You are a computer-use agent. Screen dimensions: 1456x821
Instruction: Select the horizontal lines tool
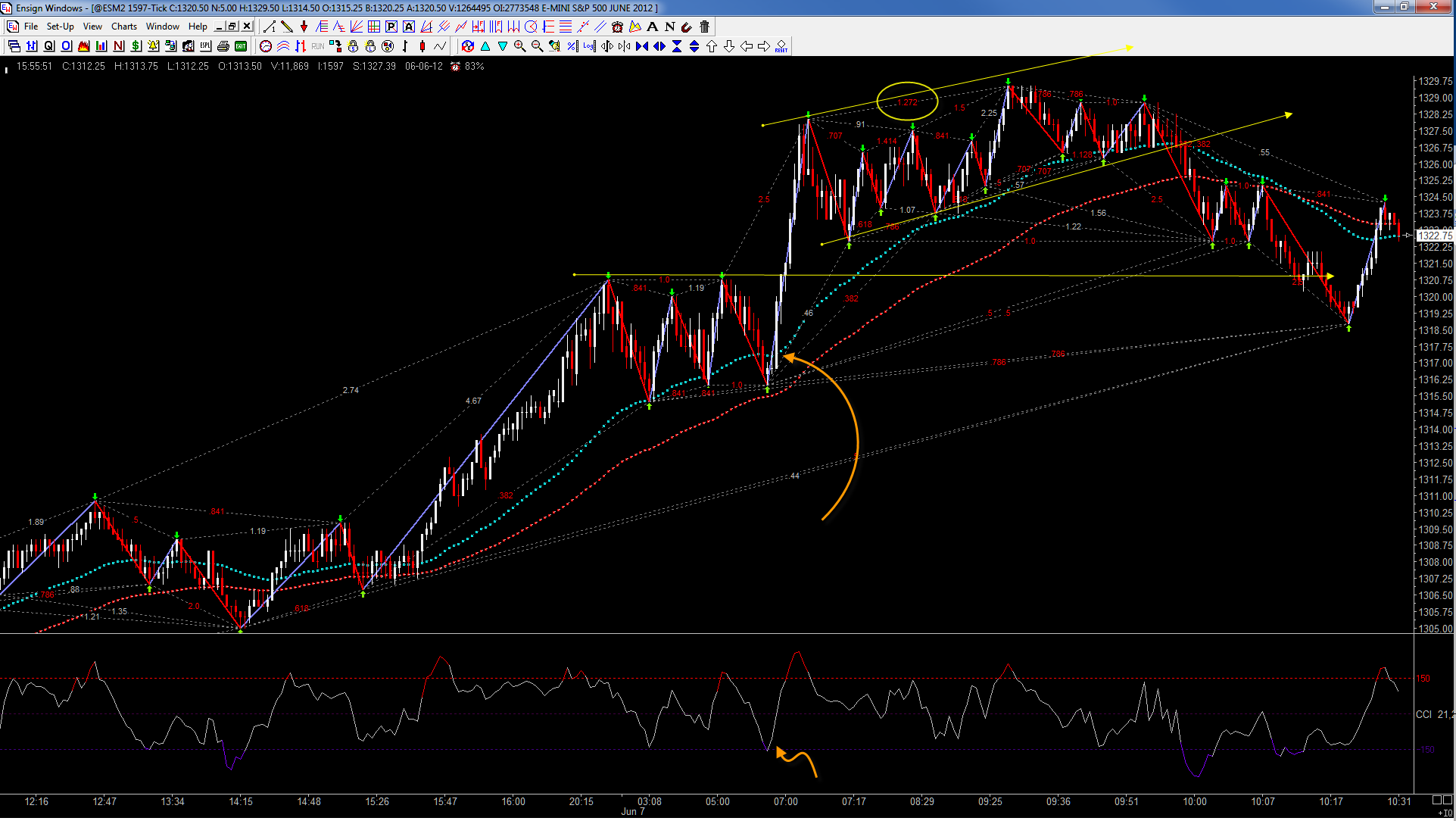pyautogui.click(x=566, y=27)
